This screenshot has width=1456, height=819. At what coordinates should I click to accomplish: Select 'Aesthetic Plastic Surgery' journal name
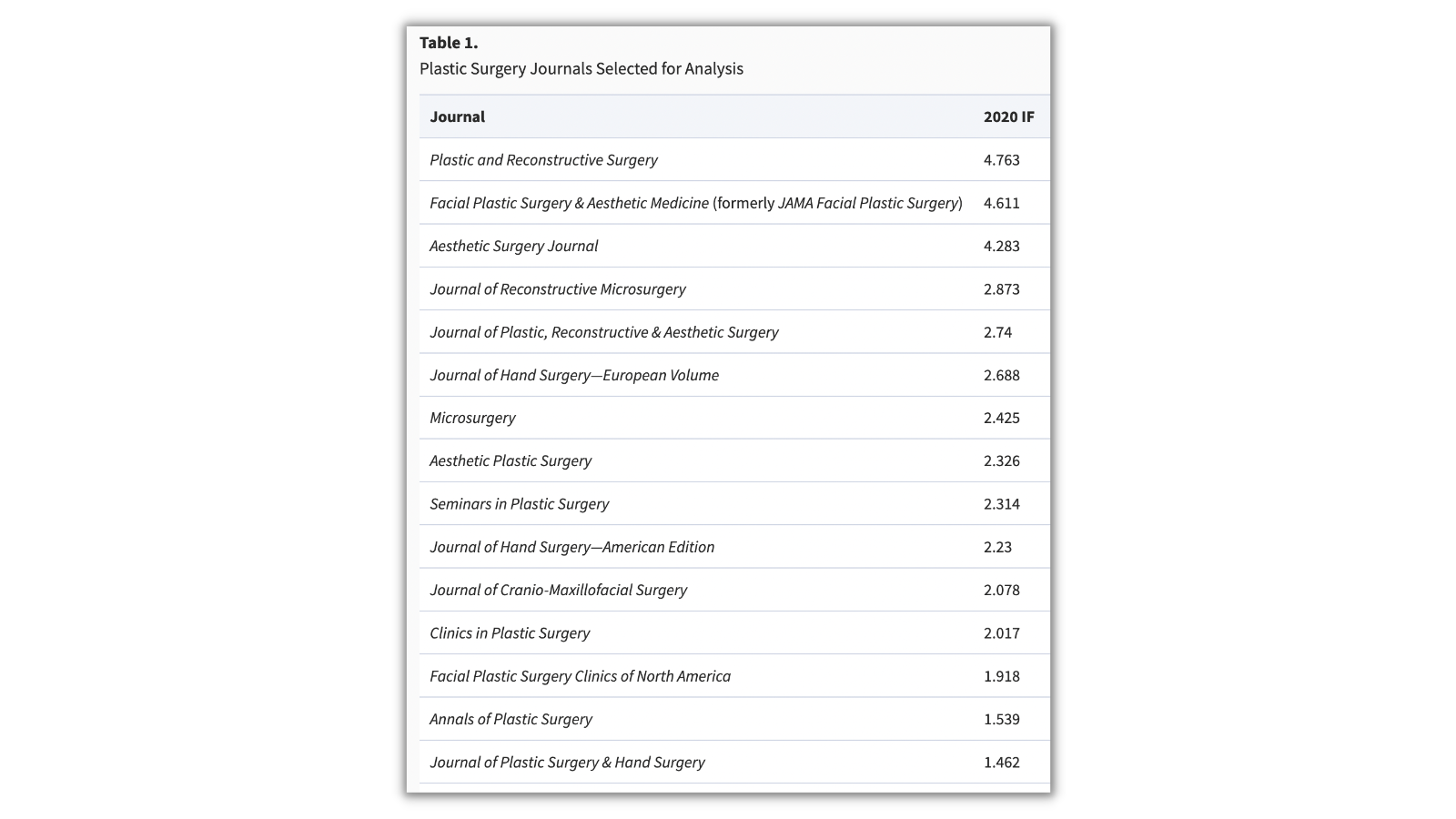click(x=511, y=461)
